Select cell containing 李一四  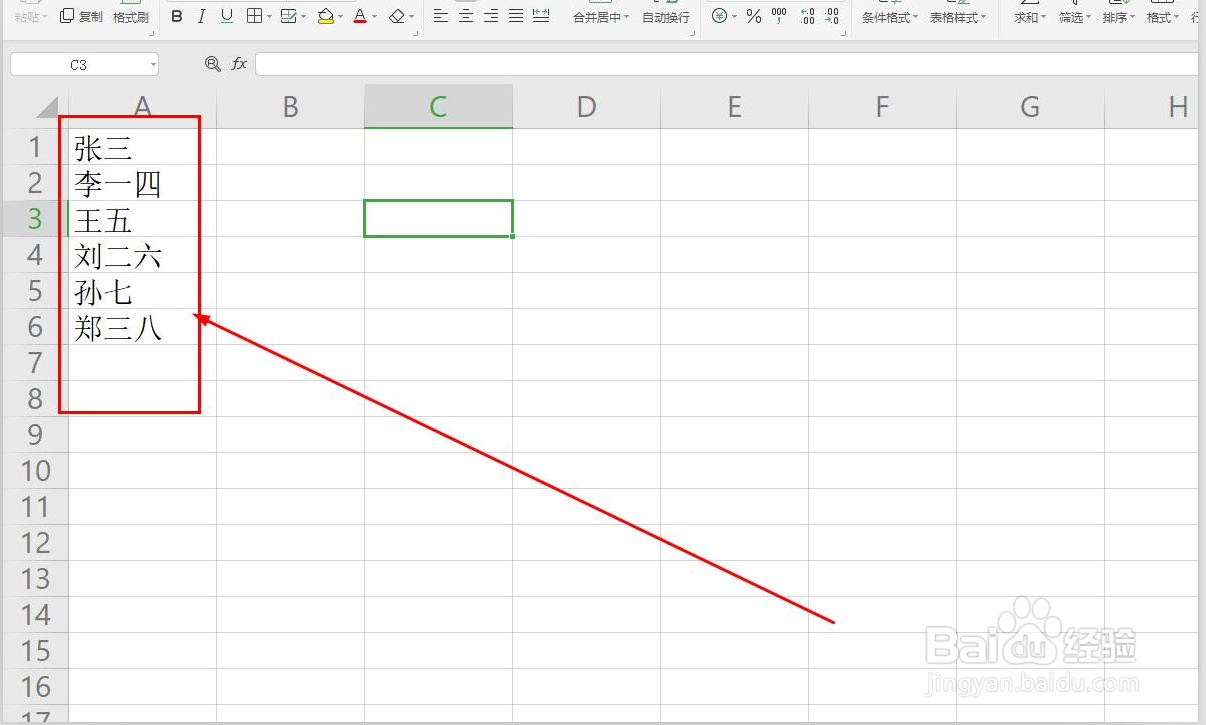(142, 184)
